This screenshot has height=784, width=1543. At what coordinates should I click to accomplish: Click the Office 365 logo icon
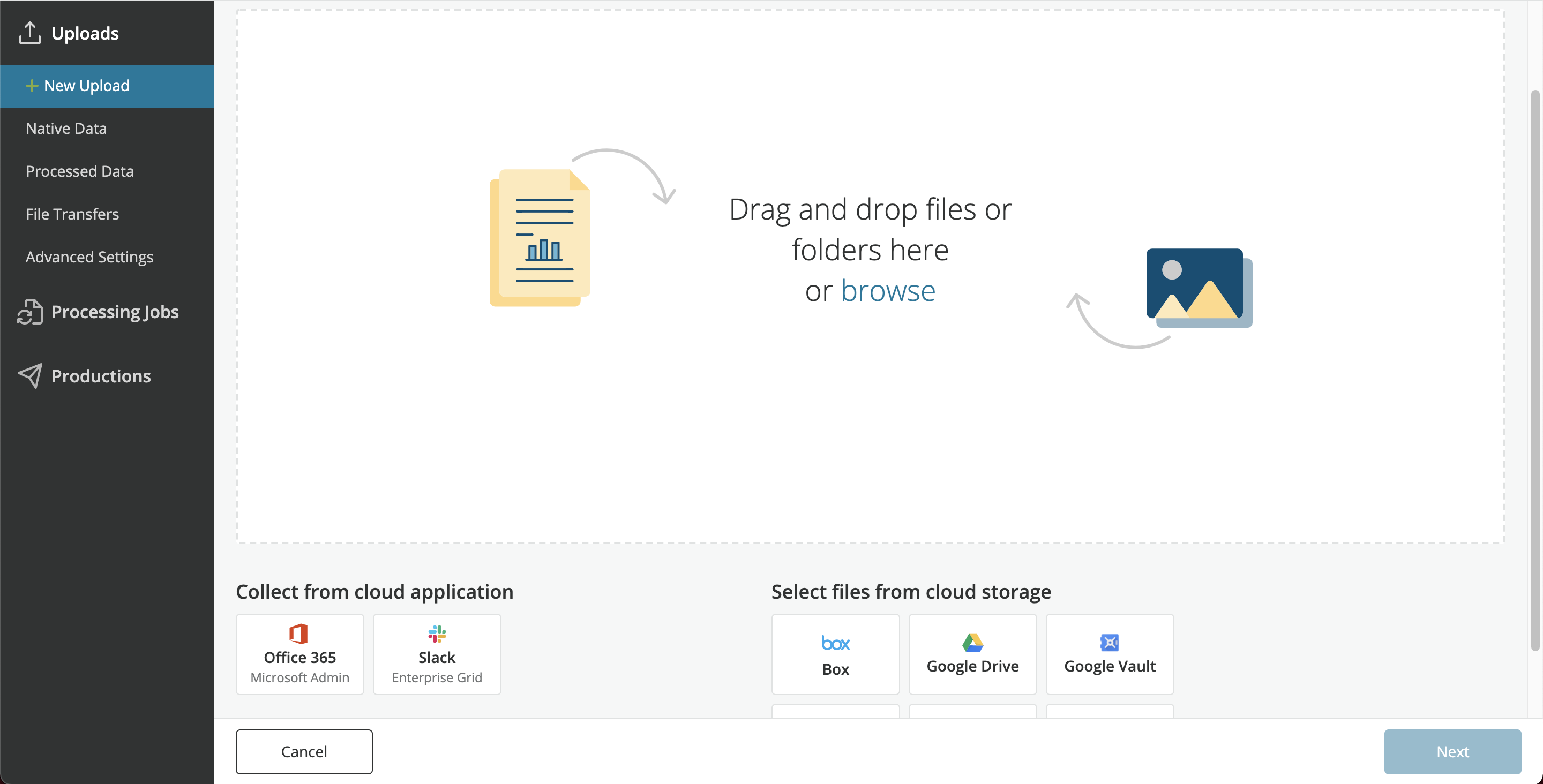299,634
